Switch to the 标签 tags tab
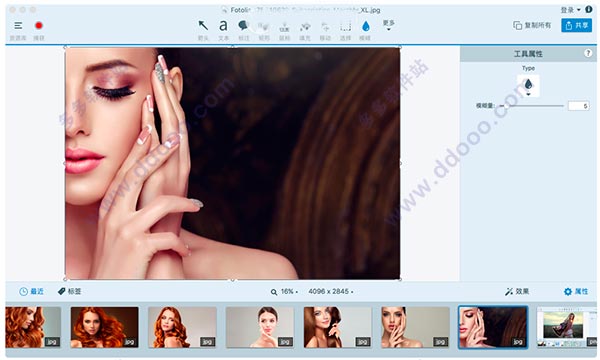Screen dimensions: 600x360 [69, 292]
